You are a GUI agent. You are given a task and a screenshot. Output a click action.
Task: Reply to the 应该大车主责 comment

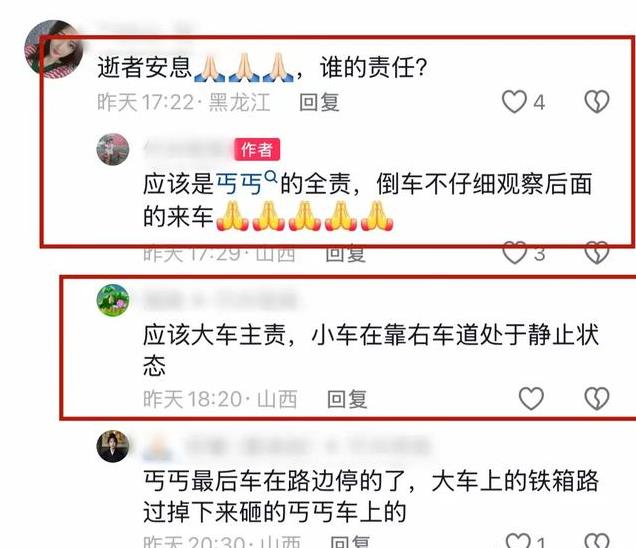pos(347,399)
